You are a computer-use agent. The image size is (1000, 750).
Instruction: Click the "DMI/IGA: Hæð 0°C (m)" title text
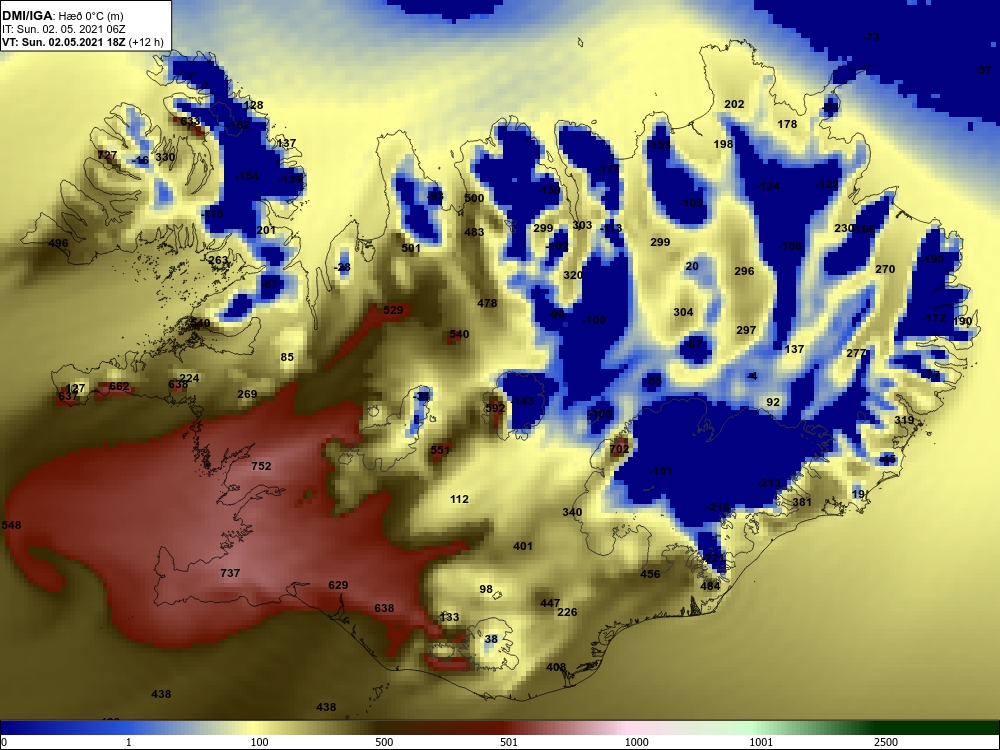pyautogui.click(x=62, y=16)
